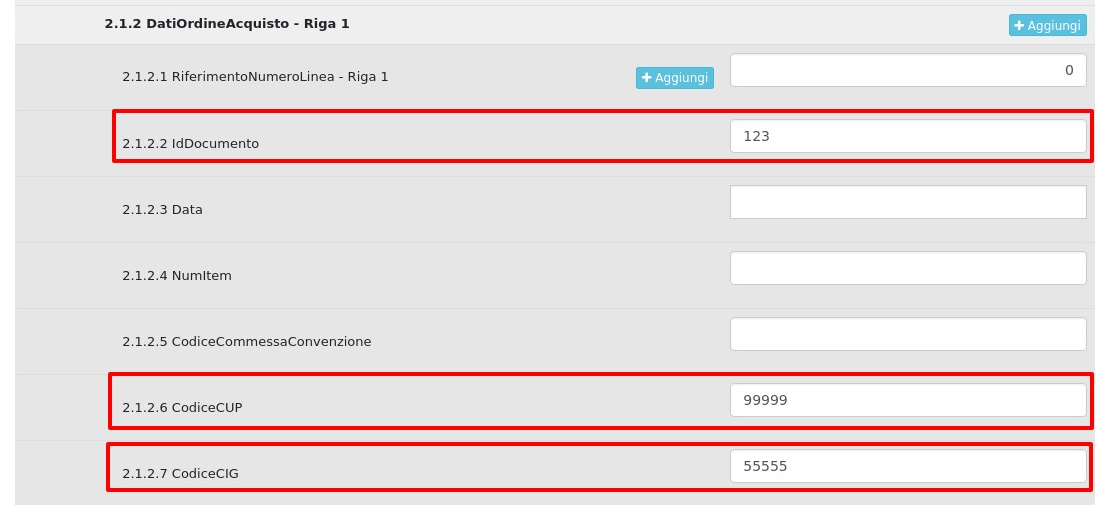
Task: Click the DatiOrdineAcquisto - Riga 1 heading
Action: coord(227,23)
